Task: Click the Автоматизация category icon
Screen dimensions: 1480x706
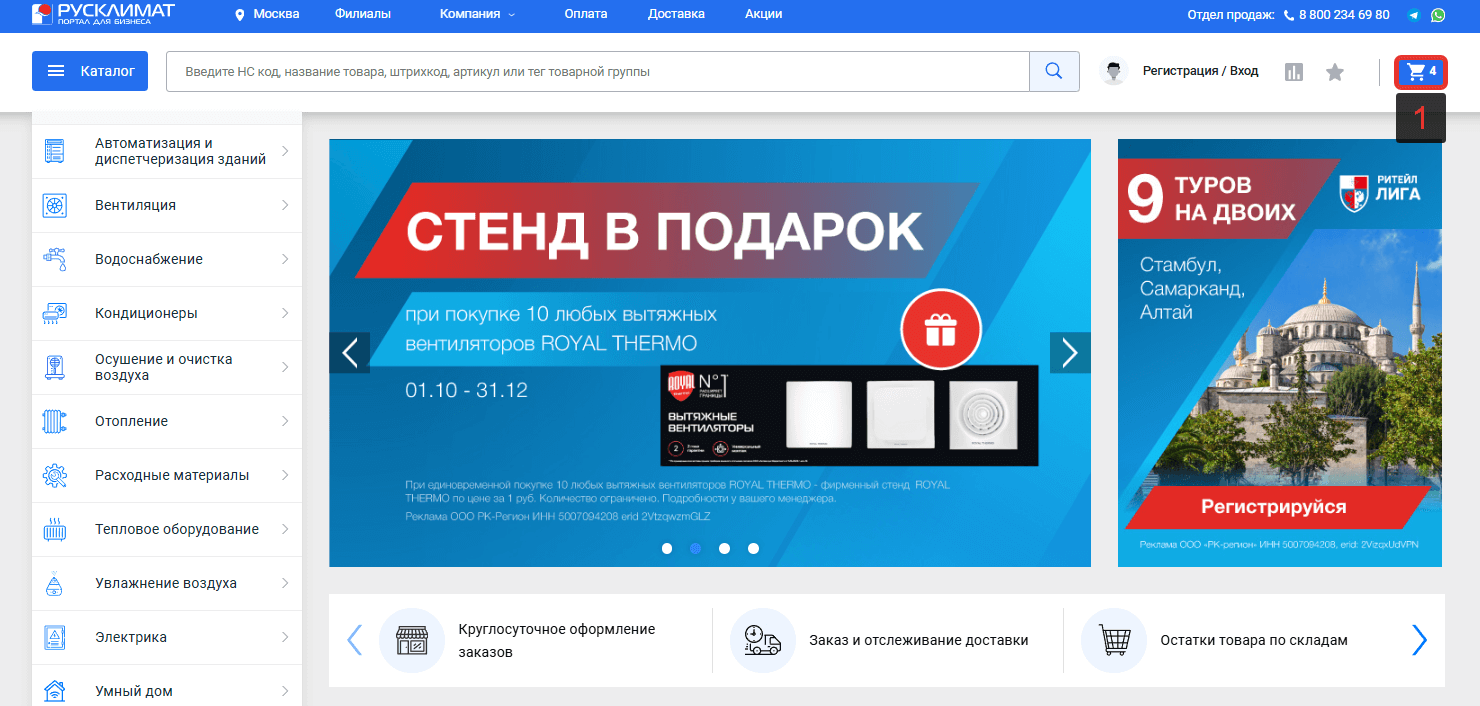Action: point(54,151)
